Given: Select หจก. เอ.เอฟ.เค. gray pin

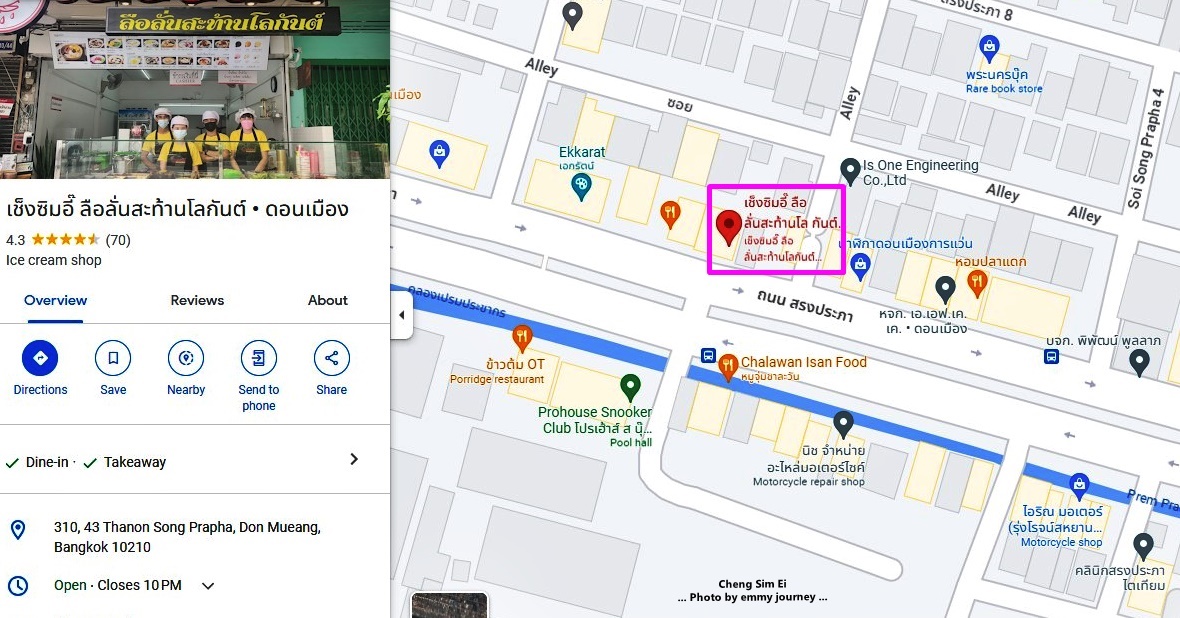Looking at the screenshot, I should point(944,290).
